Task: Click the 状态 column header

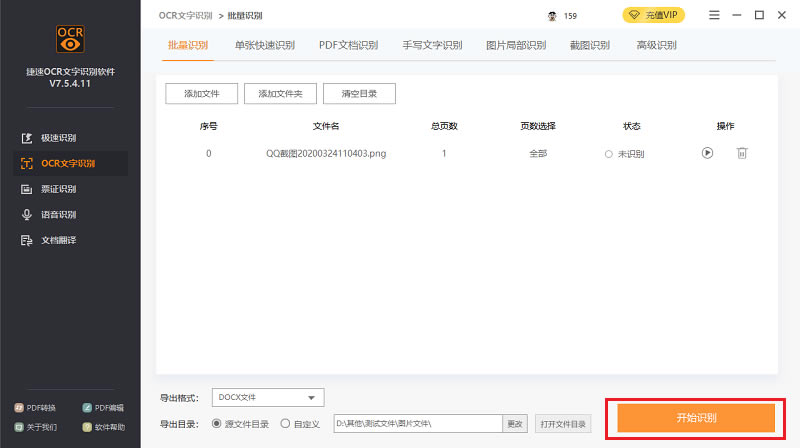Action: [632, 126]
